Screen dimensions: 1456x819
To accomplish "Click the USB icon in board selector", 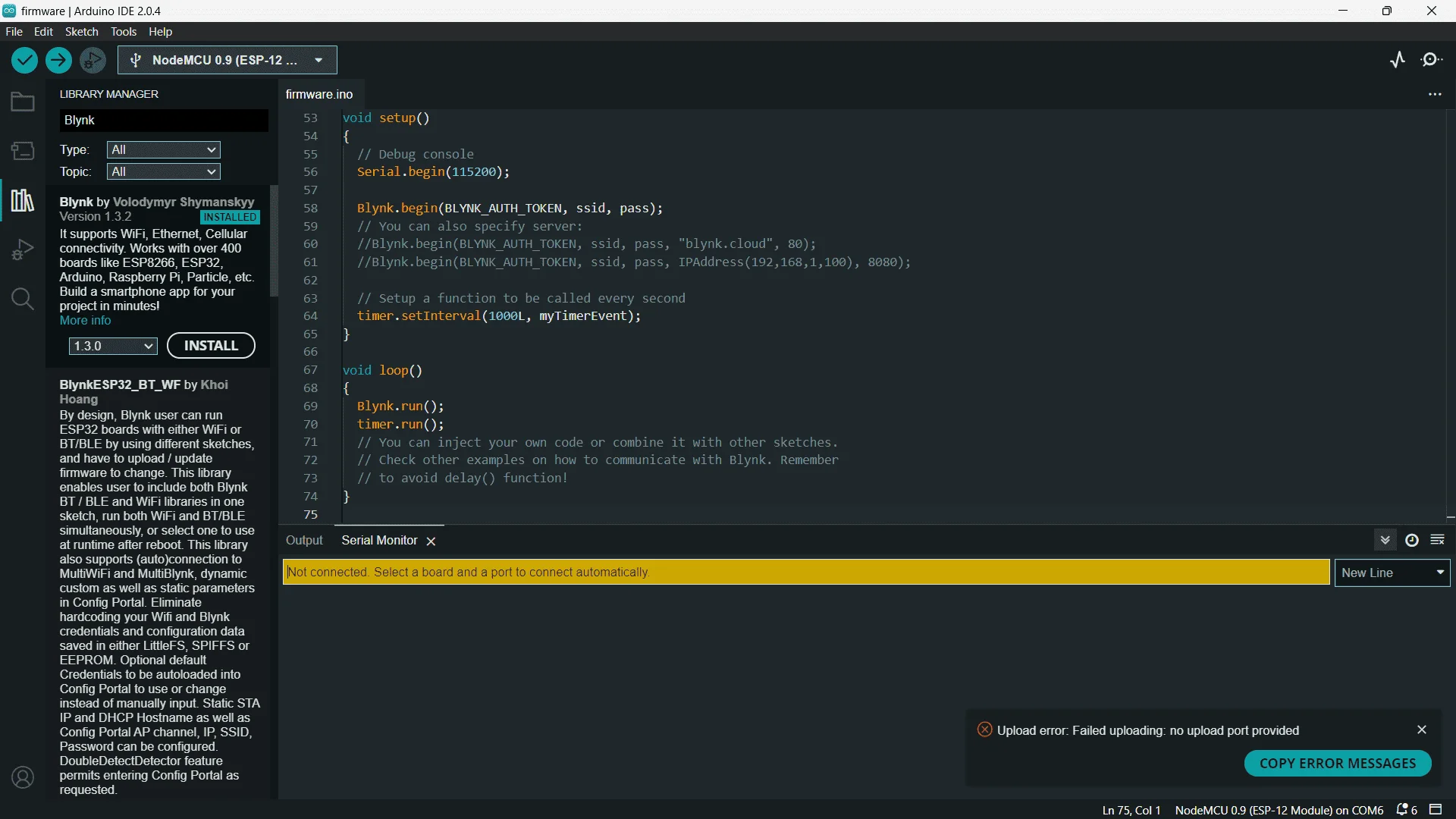I will pyautogui.click(x=136, y=60).
